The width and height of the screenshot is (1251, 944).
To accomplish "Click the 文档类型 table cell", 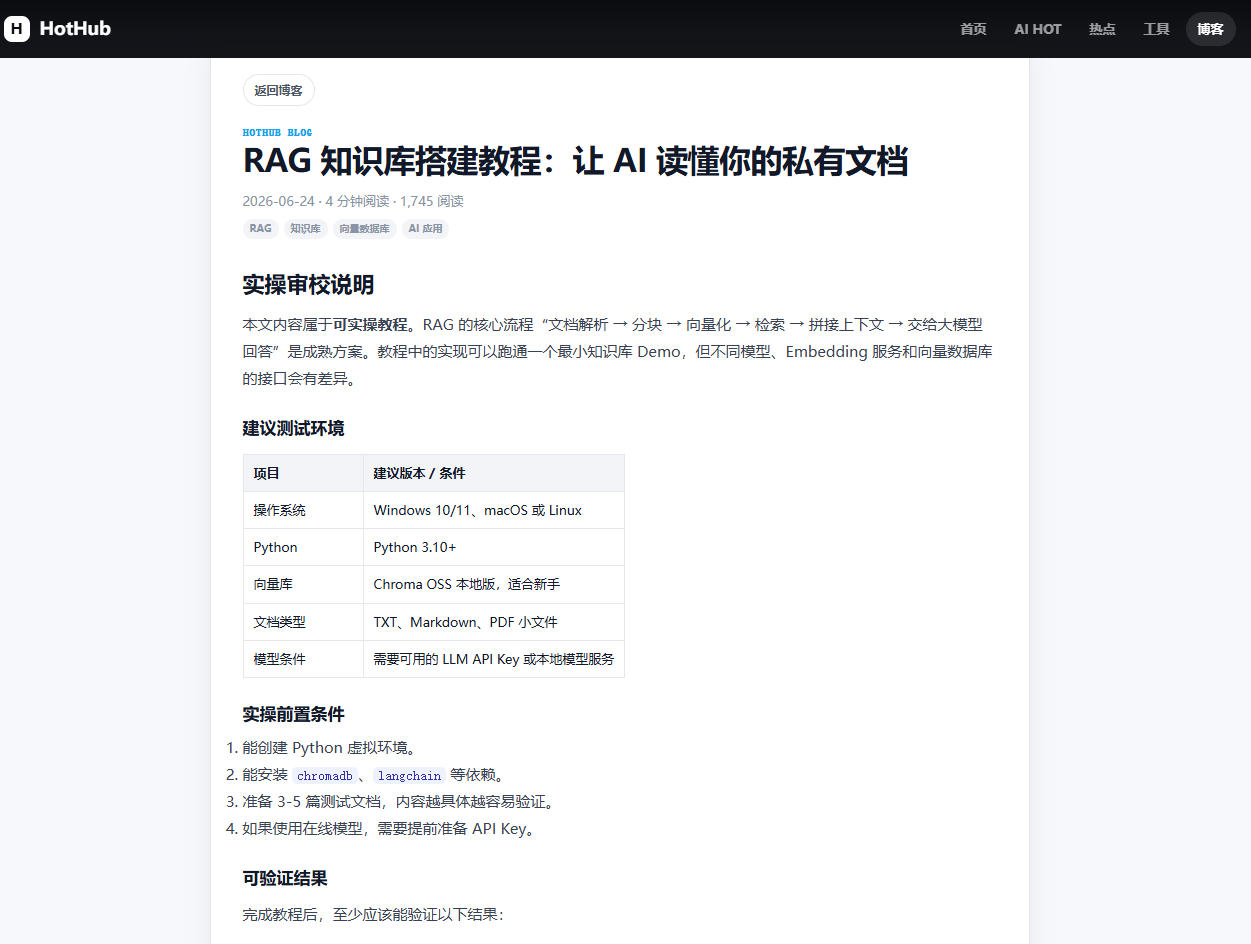I will 303,622.
